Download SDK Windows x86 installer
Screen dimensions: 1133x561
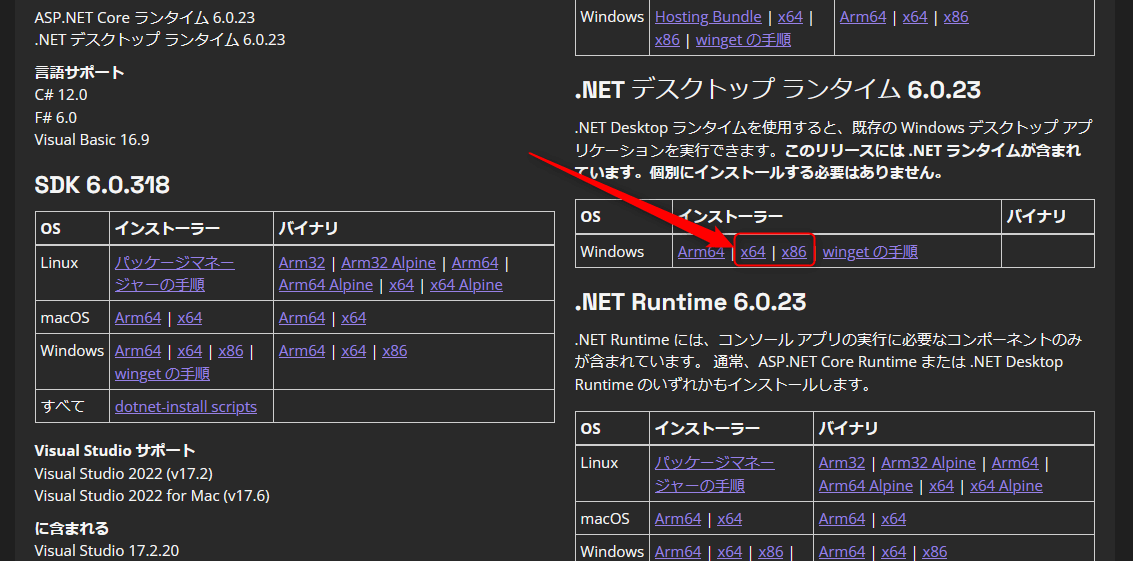[231, 351]
